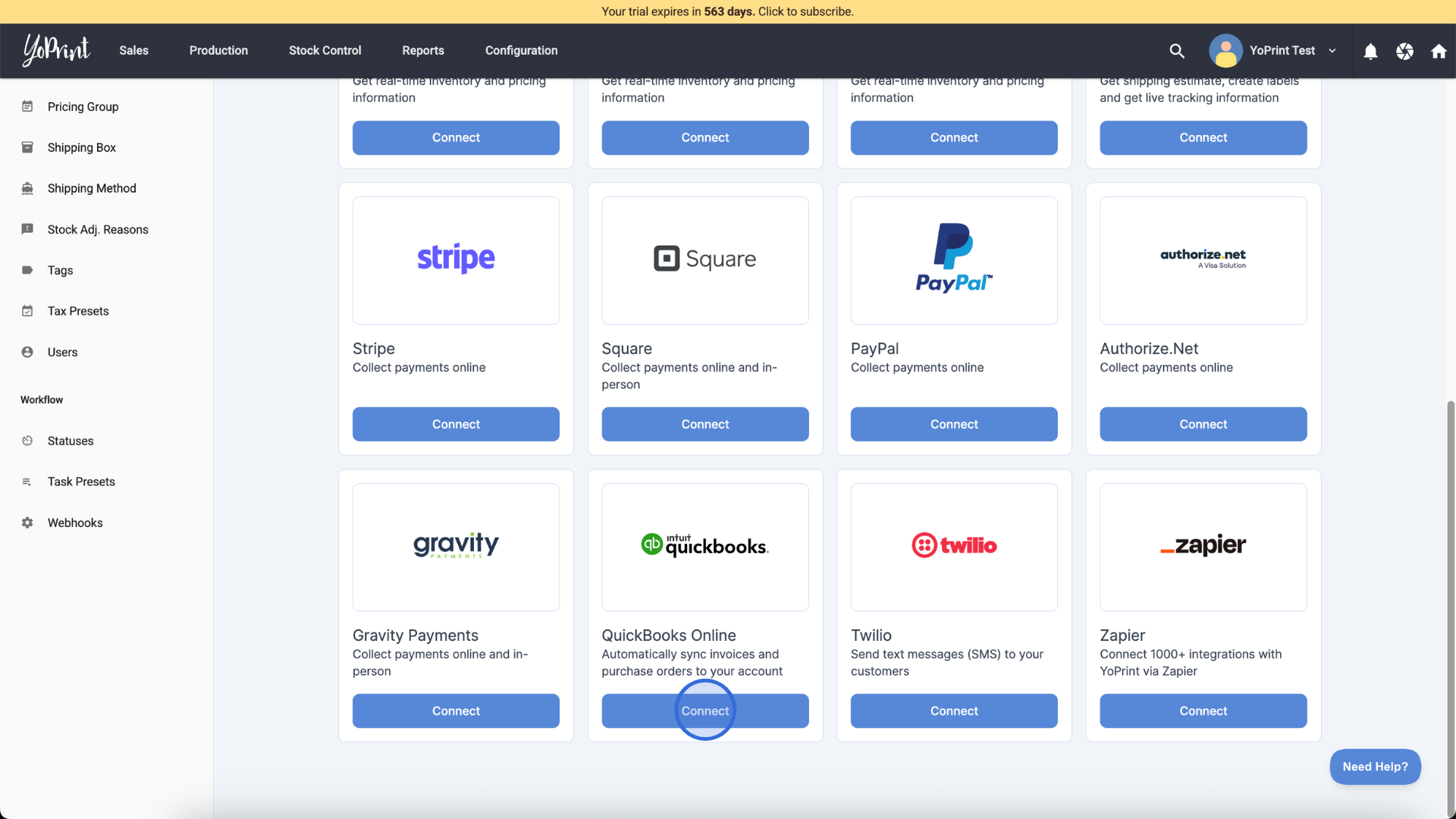The height and width of the screenshot is (819, 1456).
Task: Click the Shipping Box sidebar icon
Action: click(x=27, y=147)
